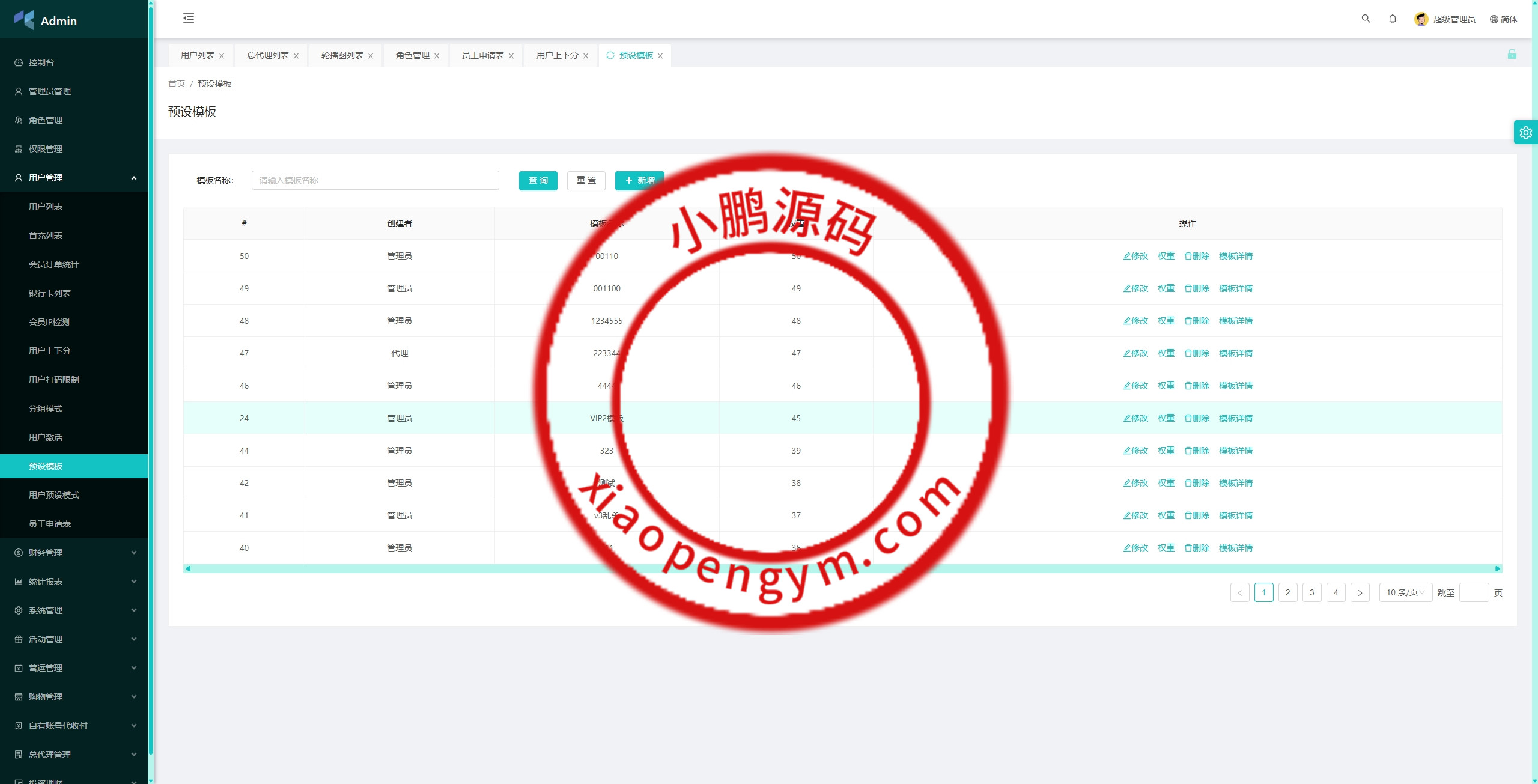
Task: Click the green lock icon near tabs
Action: [x=1512, y=55]
